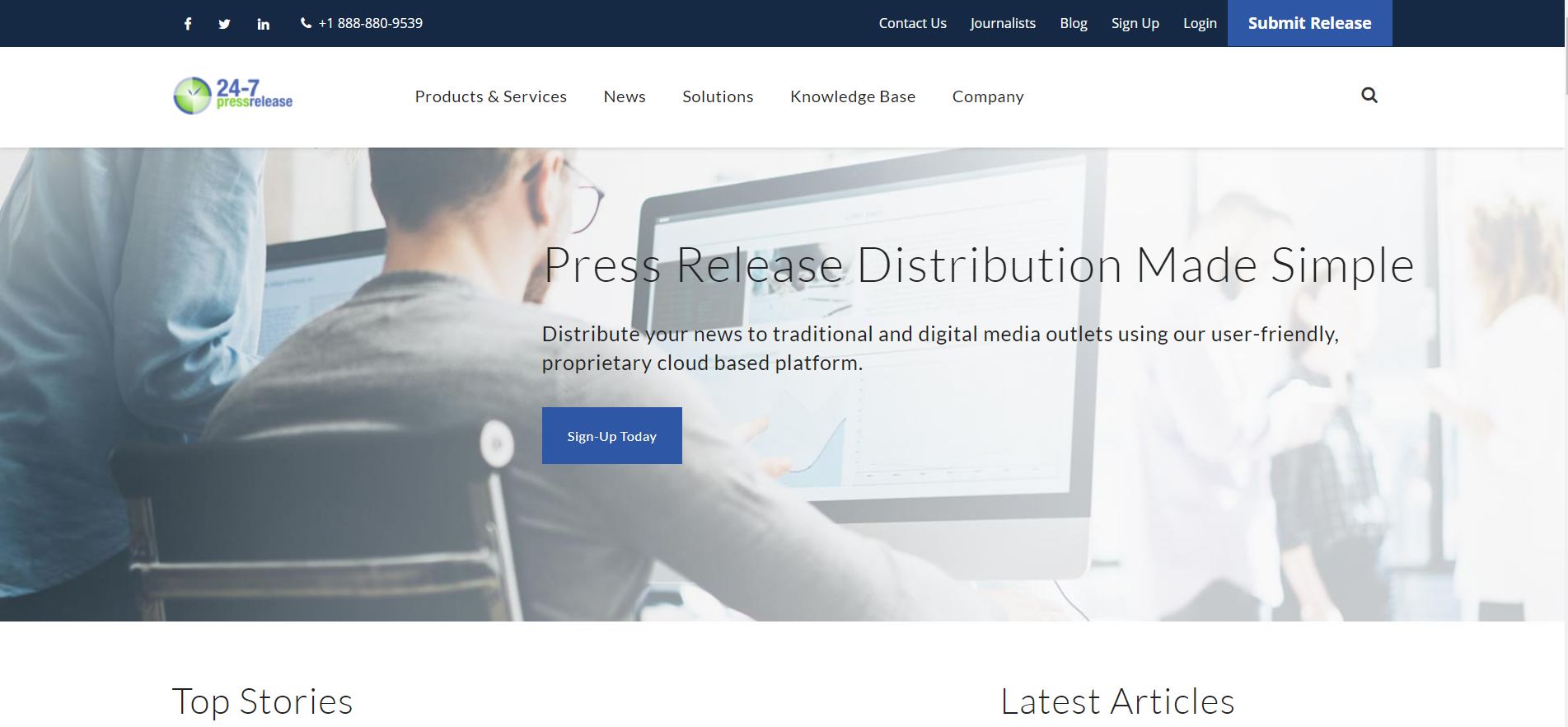Expand the Solutions navigation menu
The image size is (1568, 727).
click(717, 96)
